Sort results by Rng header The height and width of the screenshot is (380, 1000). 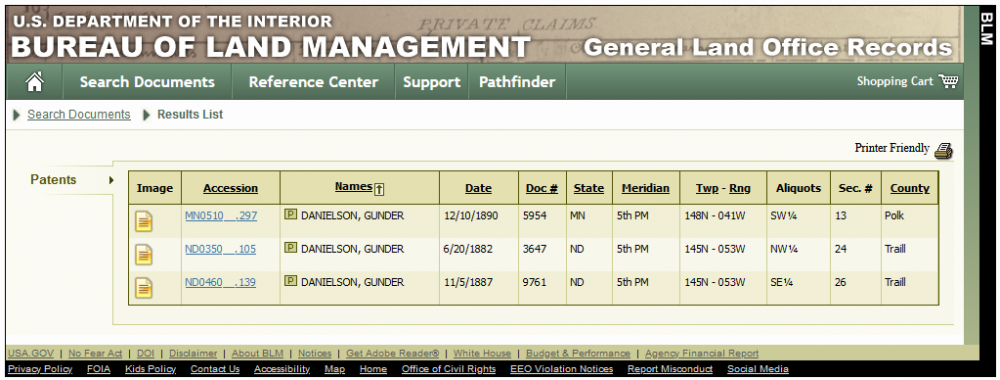tap(740, 188)
